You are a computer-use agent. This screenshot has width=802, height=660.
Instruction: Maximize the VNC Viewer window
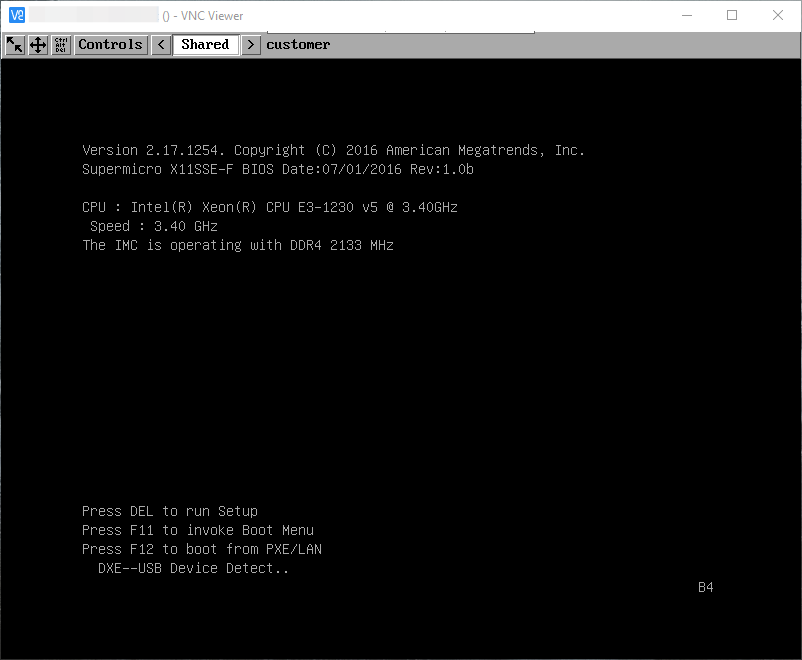tap(732, 15)
